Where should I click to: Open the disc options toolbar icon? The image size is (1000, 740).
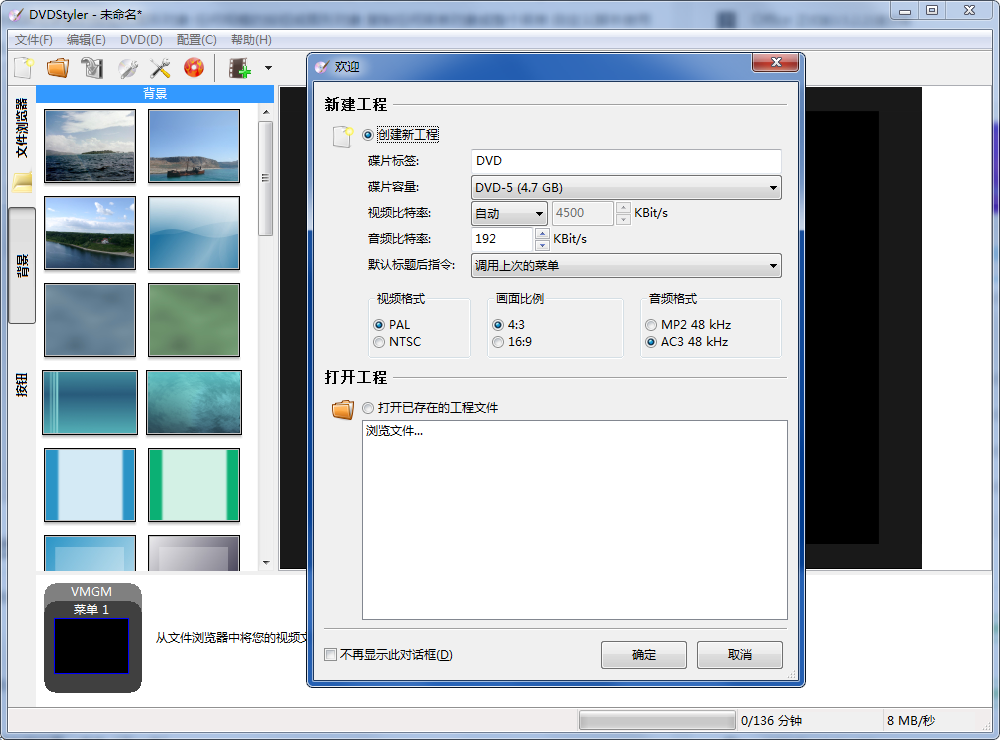[x=125, y=67]
